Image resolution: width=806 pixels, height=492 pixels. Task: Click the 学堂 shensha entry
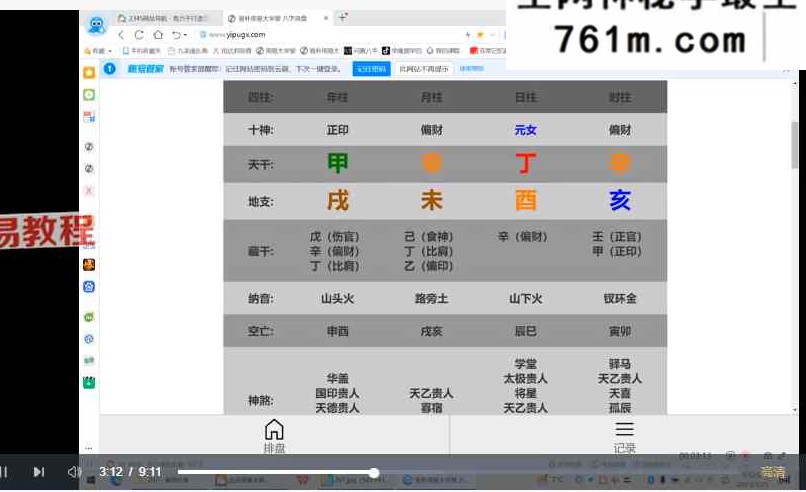[x=526, y=364]
